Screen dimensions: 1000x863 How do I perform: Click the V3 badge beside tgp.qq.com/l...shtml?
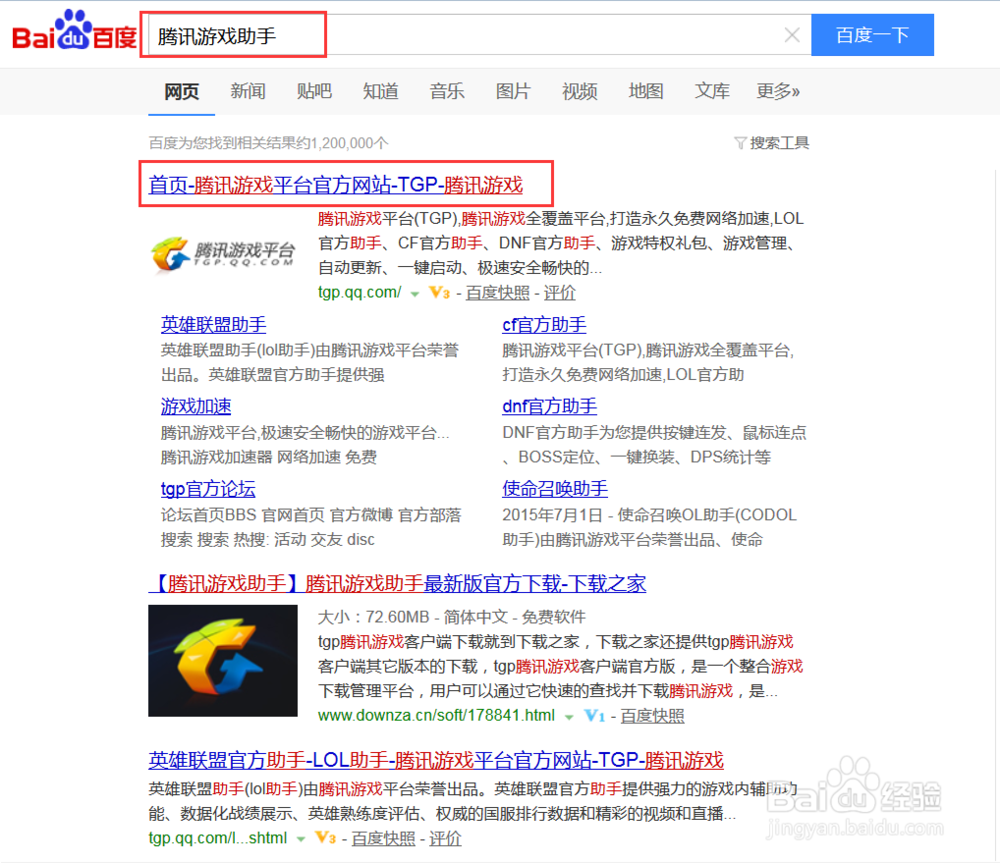(325, 838)
